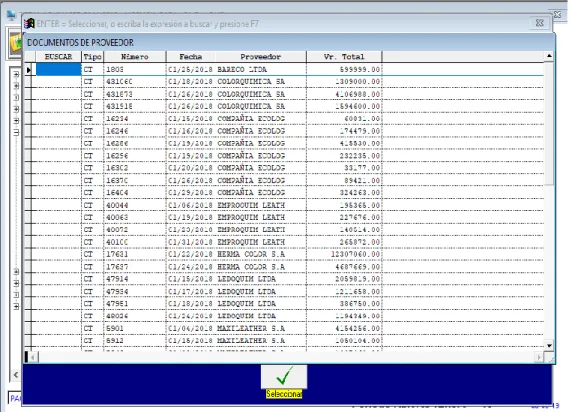This screenshot has width=572, height=412.
Task: Click the horizontal scrollbar left arrow
Action: (33, 357)
